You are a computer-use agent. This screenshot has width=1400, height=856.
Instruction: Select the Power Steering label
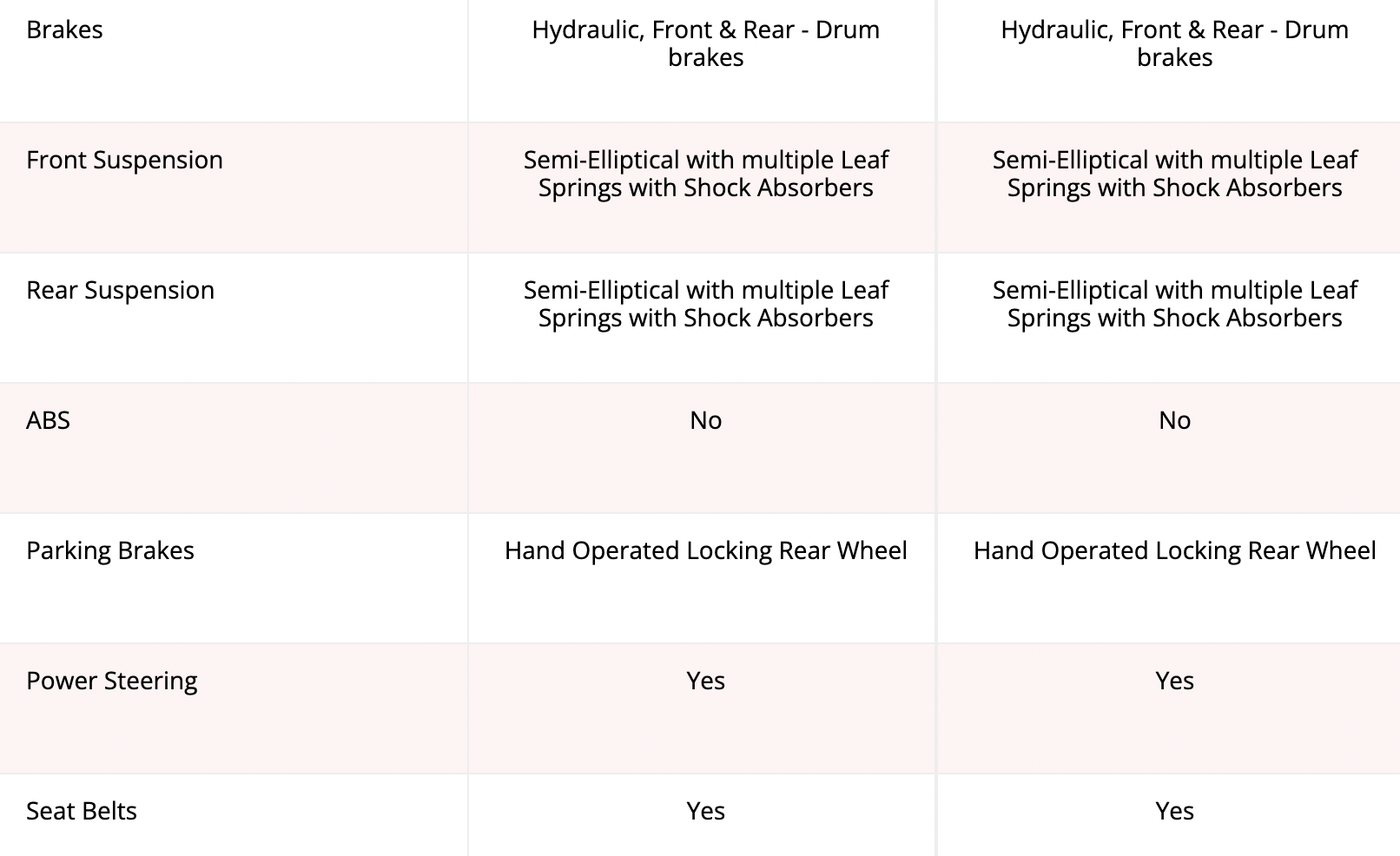point(111,682)
